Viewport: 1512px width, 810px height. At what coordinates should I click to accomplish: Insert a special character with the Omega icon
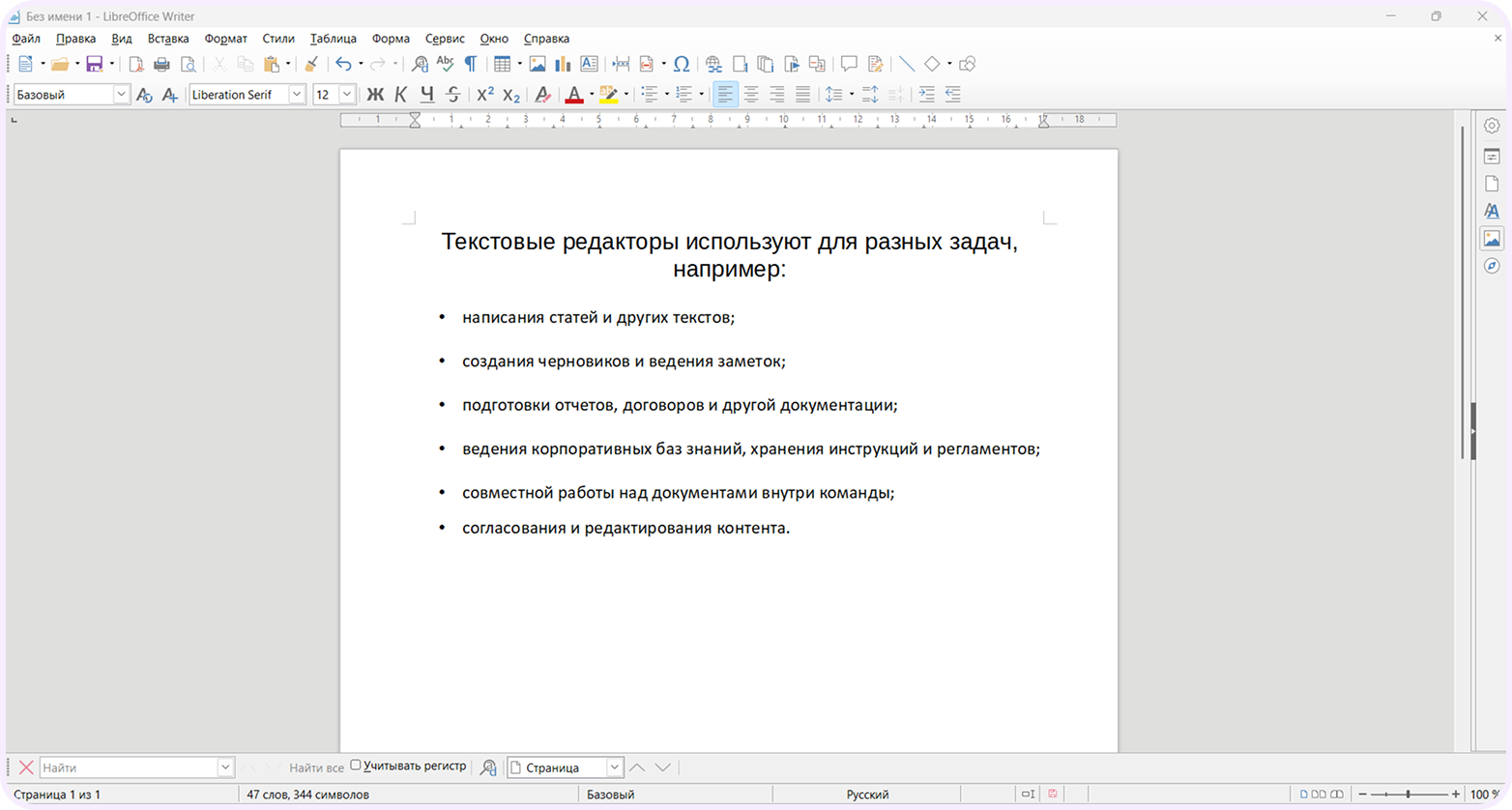point(682,64)
